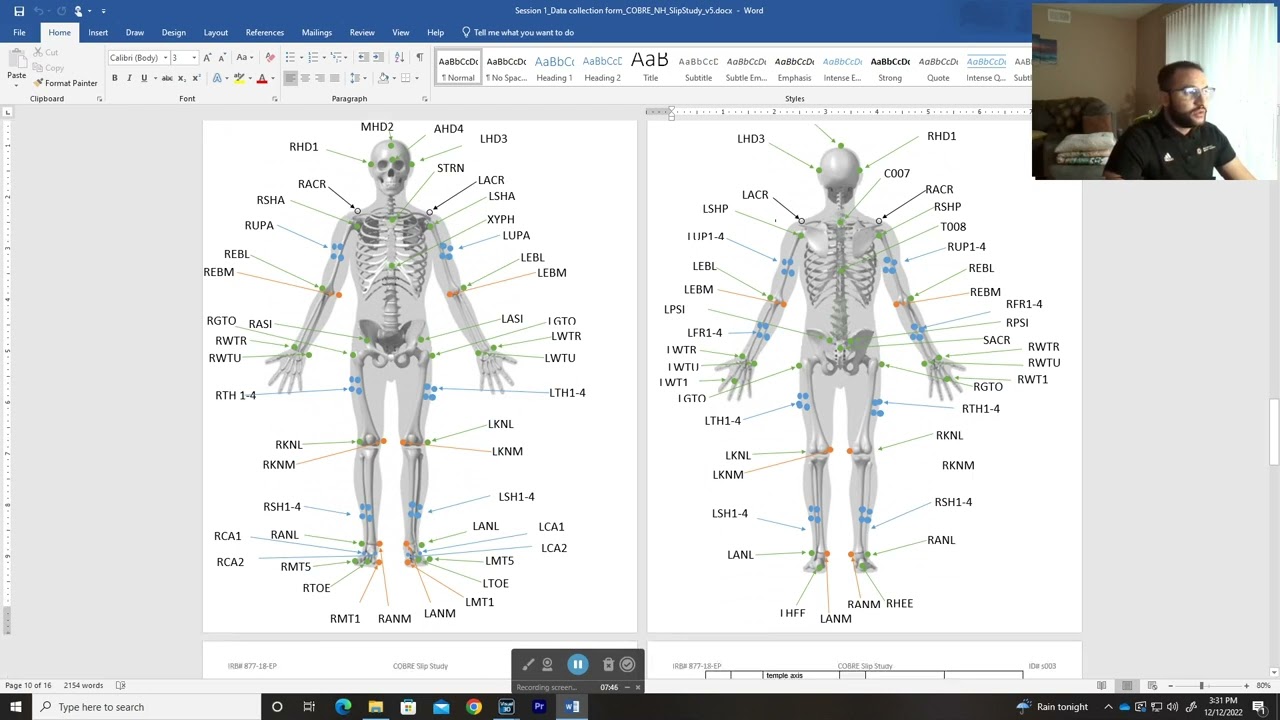1280x720 pixels.
Task: Click the recorder webcam icon
Action: click(547, 665)
